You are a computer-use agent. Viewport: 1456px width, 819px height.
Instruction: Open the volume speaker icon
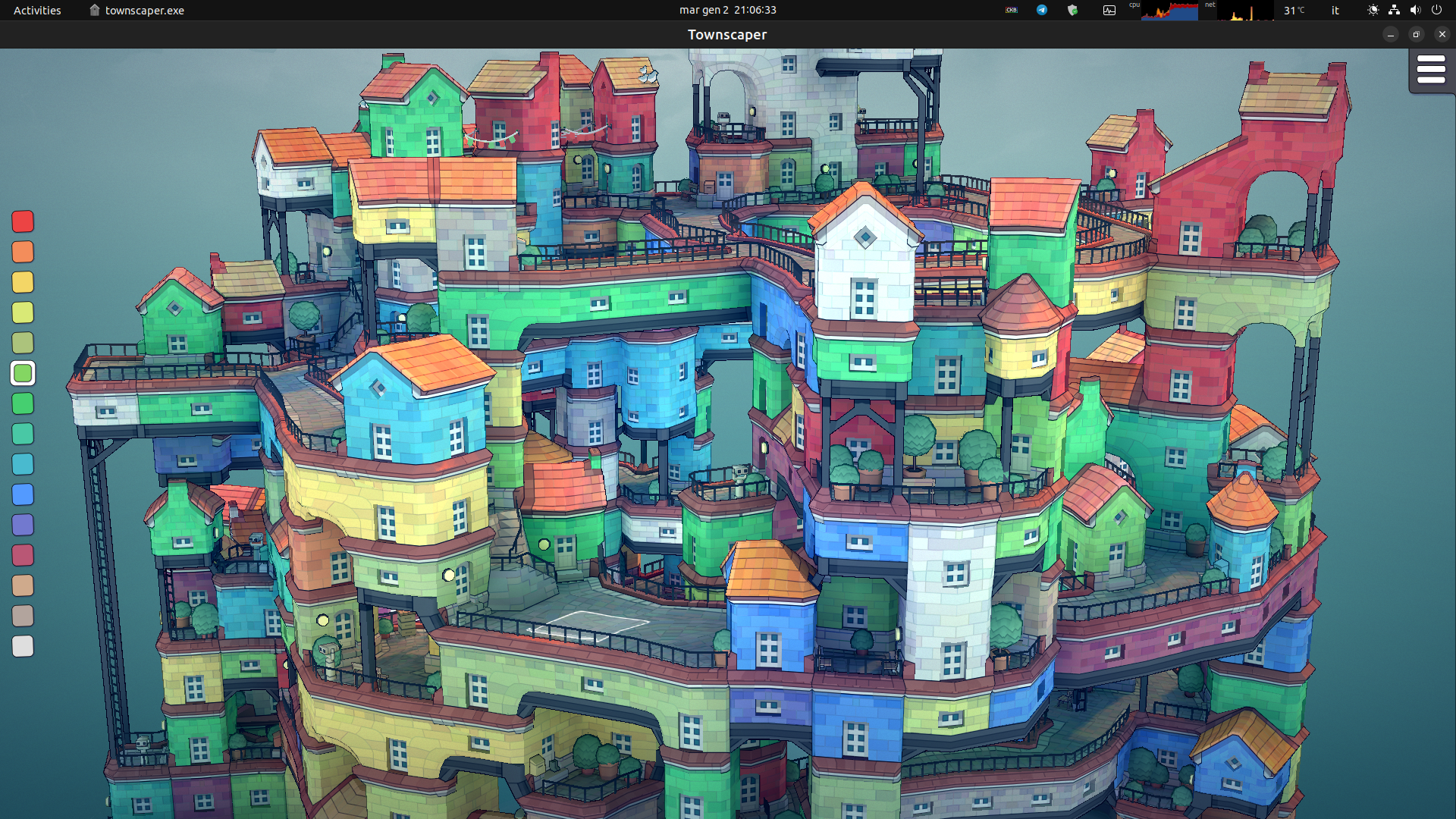coord(1415,10)
